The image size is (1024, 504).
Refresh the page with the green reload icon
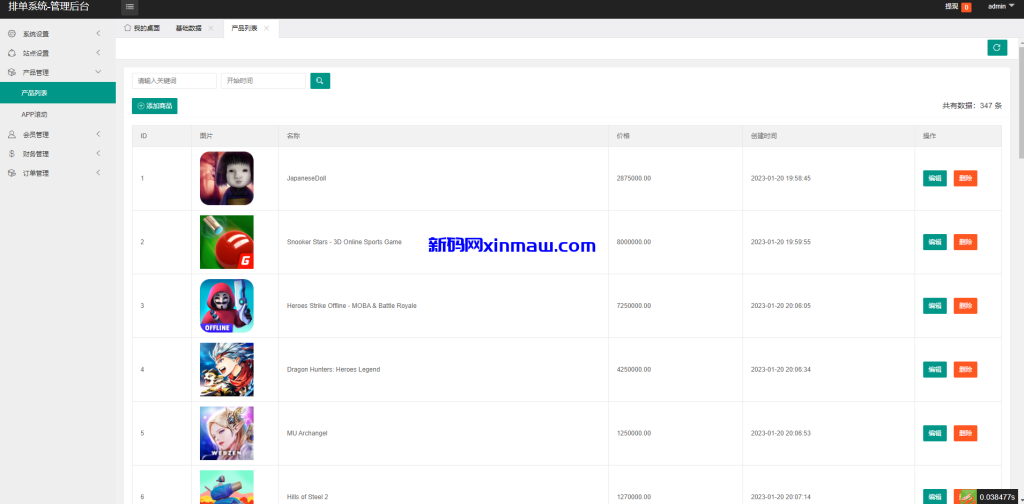coord(996,48)
